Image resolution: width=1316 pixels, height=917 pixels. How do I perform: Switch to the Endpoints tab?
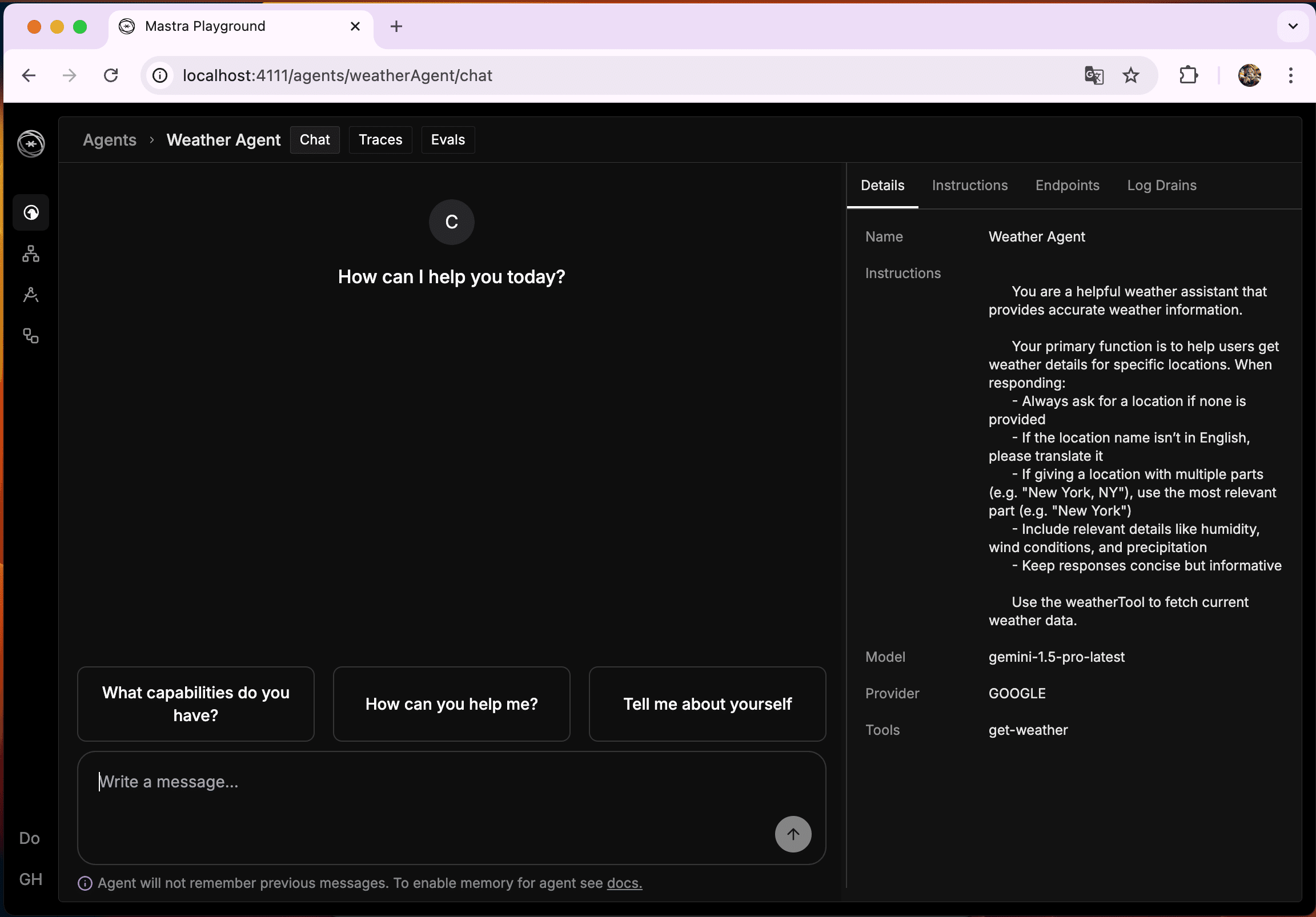[1066, 186]
